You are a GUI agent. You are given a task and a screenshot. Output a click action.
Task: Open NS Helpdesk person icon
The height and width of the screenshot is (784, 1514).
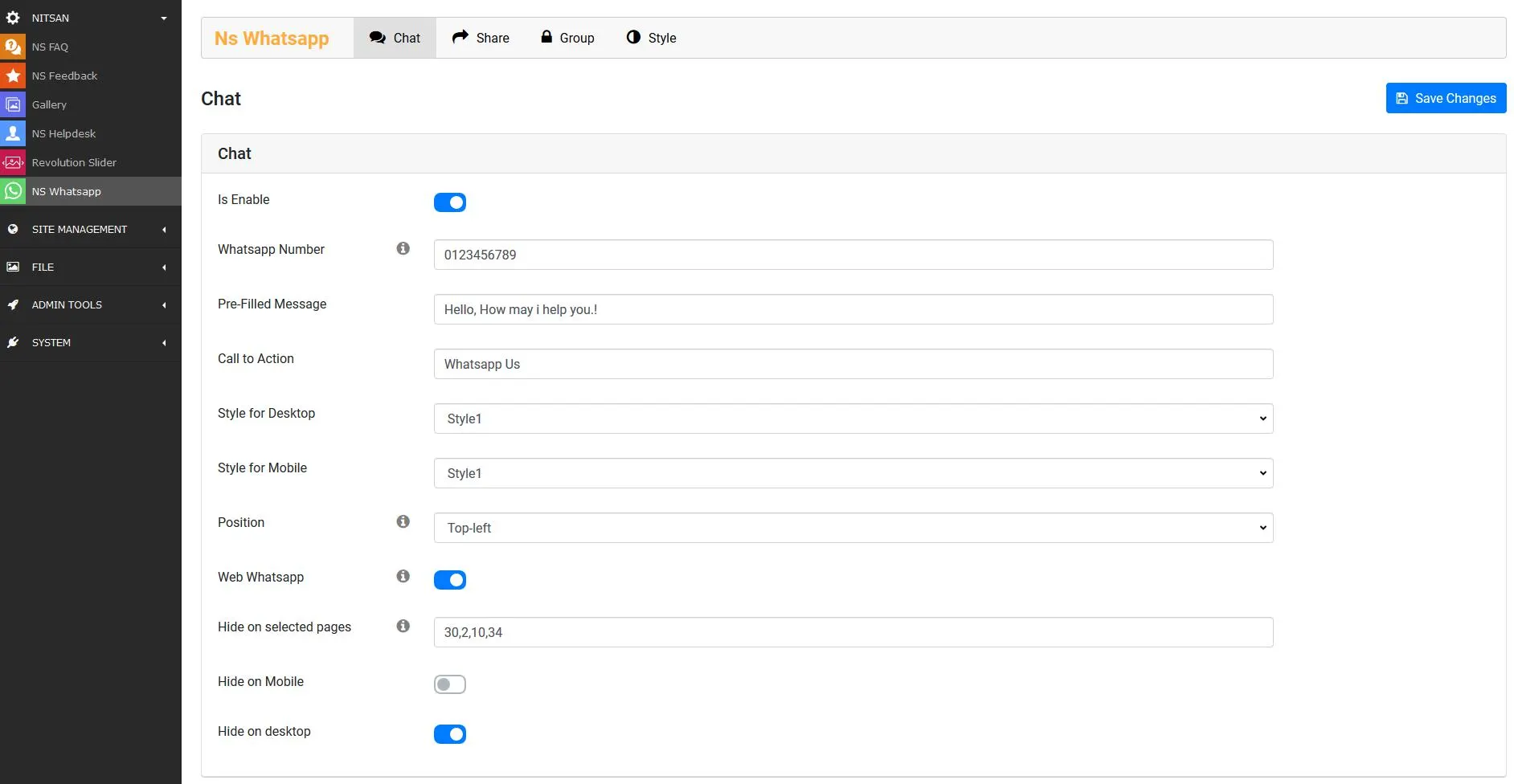pos(13,133)
